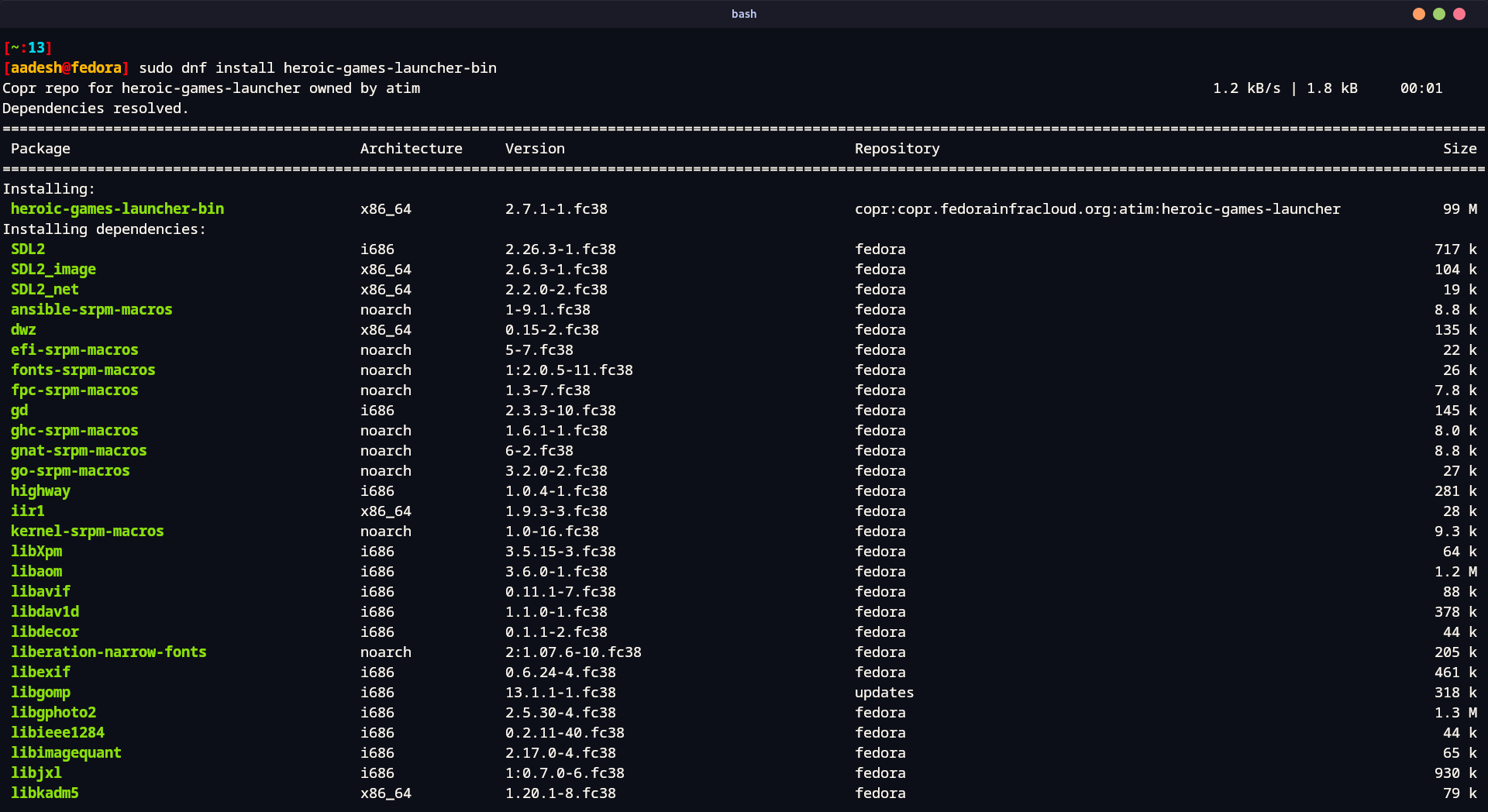Select the ansible-srpm-macros dependency line
This screenshot has height=812, width=1488.
[x=91, y=309]
